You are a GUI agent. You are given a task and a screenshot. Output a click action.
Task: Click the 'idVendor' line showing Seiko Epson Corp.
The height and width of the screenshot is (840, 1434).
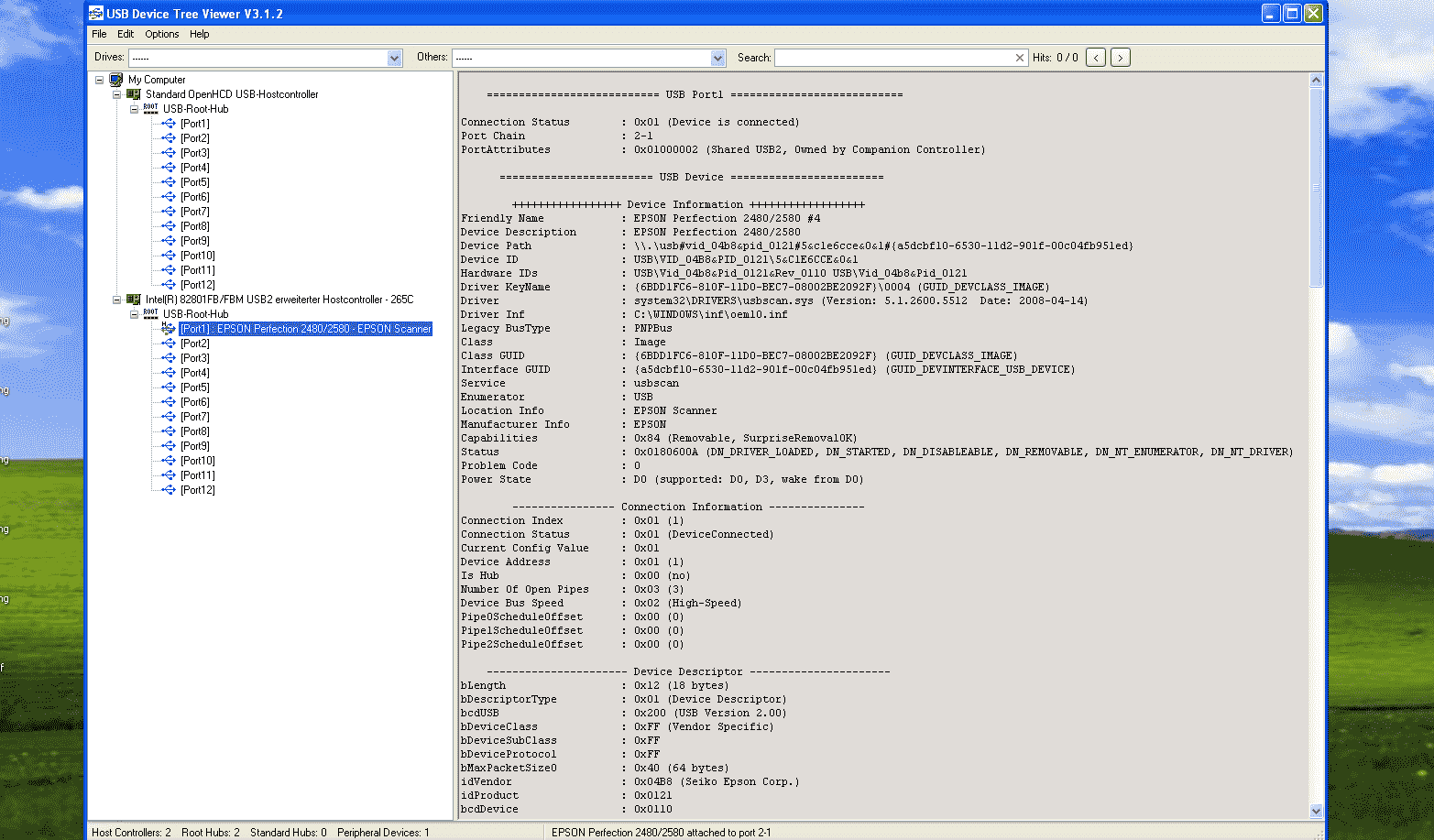click(630, 781)
